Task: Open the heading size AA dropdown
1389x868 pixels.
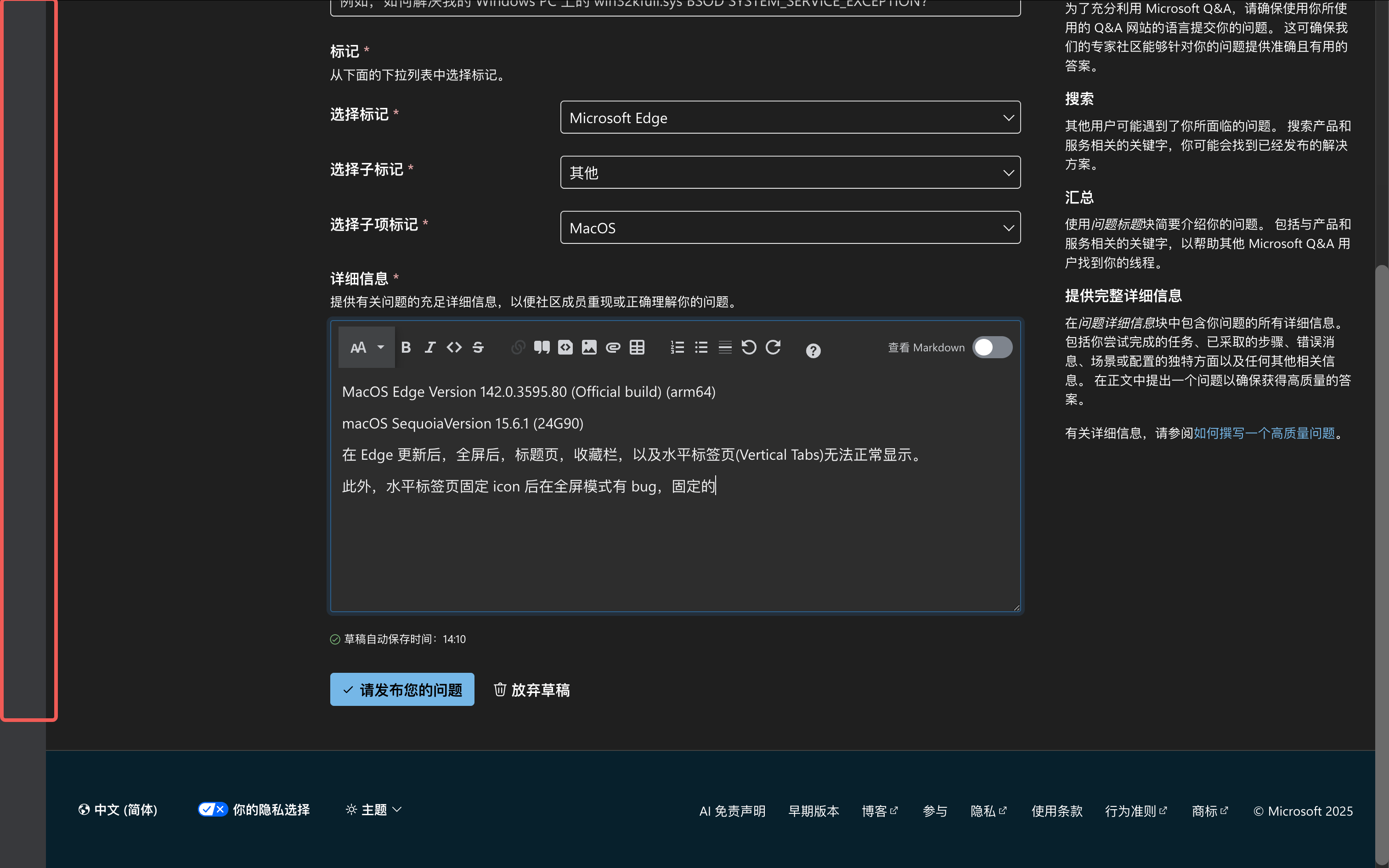Action: (367, 347)
